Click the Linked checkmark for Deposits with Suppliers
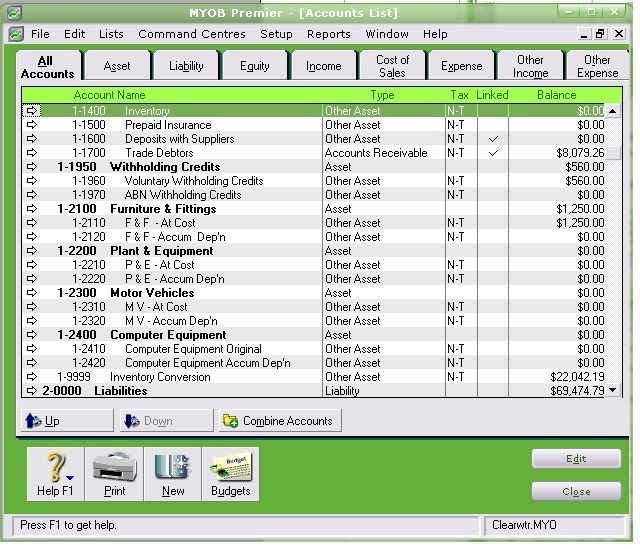Screen dimensions: 640x549 (x=493, y=139)
